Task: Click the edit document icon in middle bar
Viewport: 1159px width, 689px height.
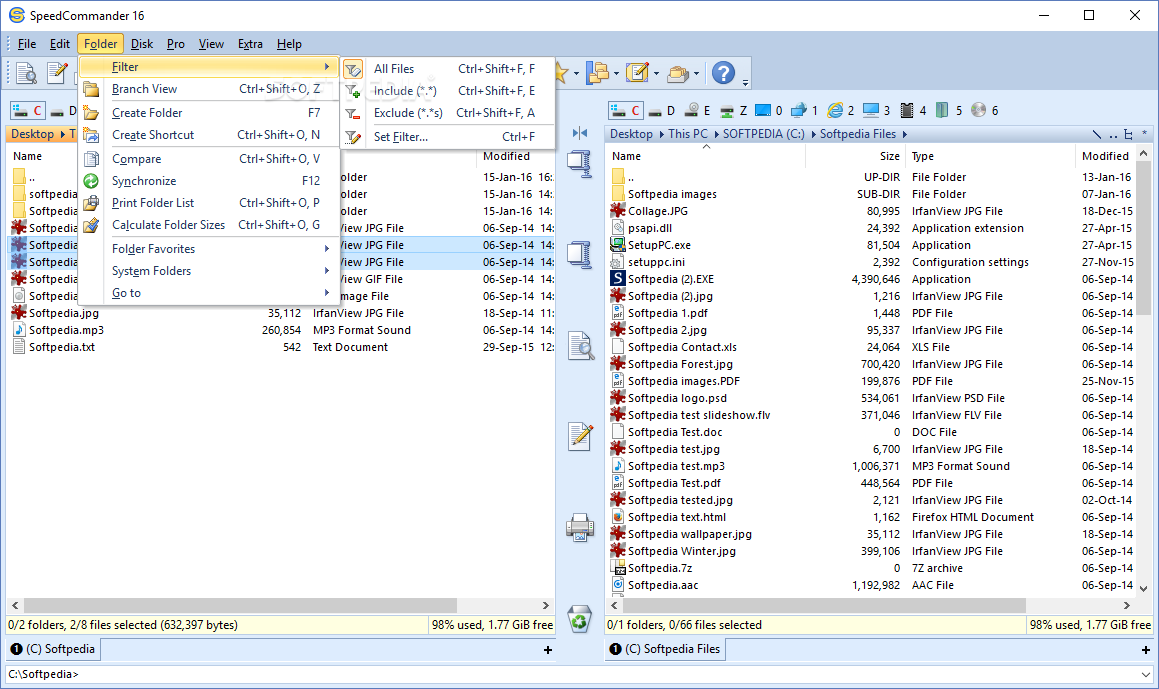Action: [581, 436]
